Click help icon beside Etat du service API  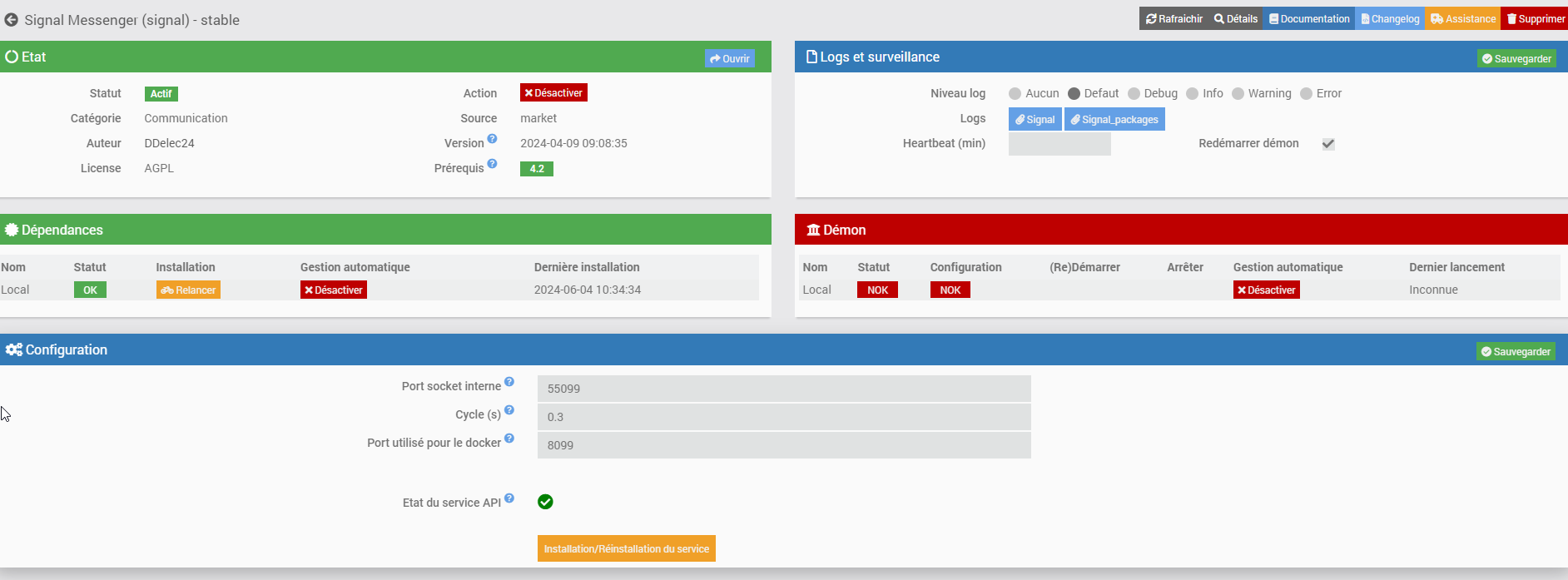coord(509,498)
